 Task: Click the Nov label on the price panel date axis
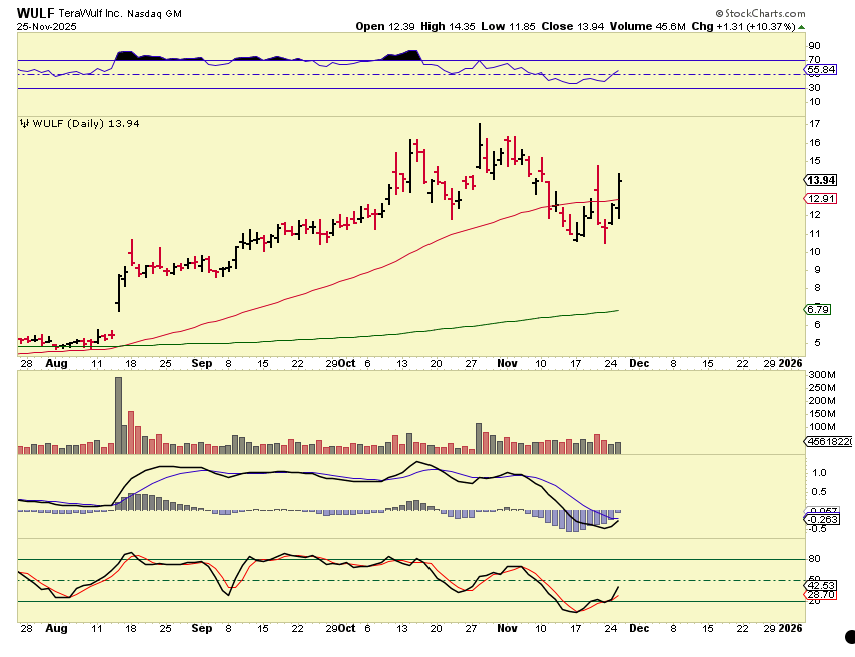click(x=507, y=363)
